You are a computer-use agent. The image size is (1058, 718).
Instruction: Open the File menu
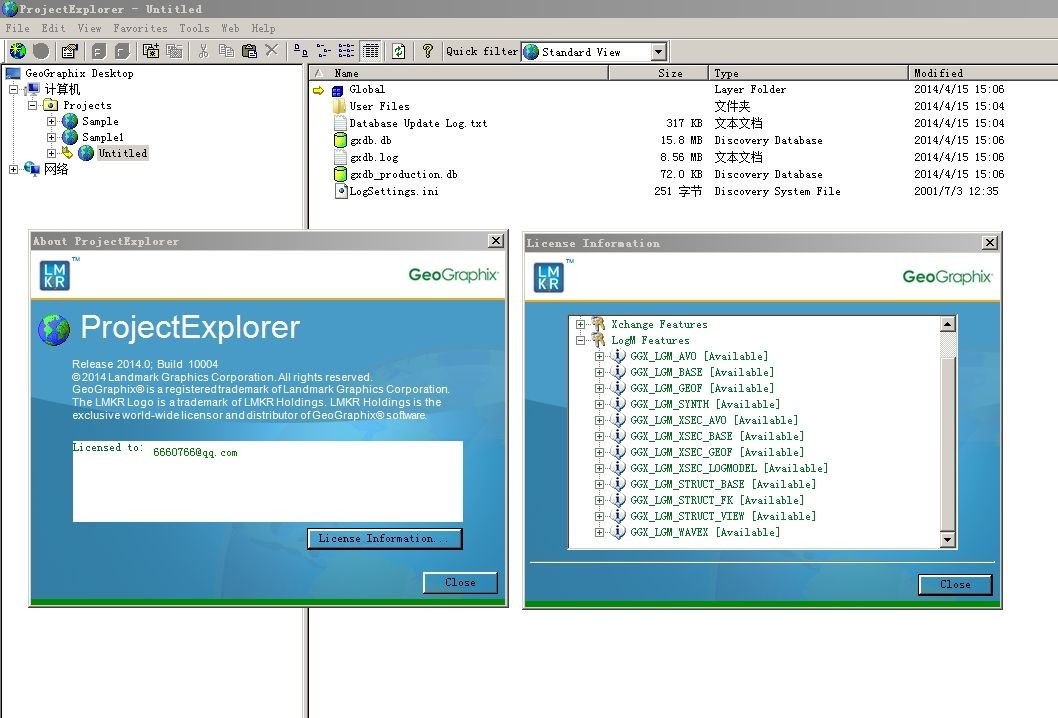18,28
